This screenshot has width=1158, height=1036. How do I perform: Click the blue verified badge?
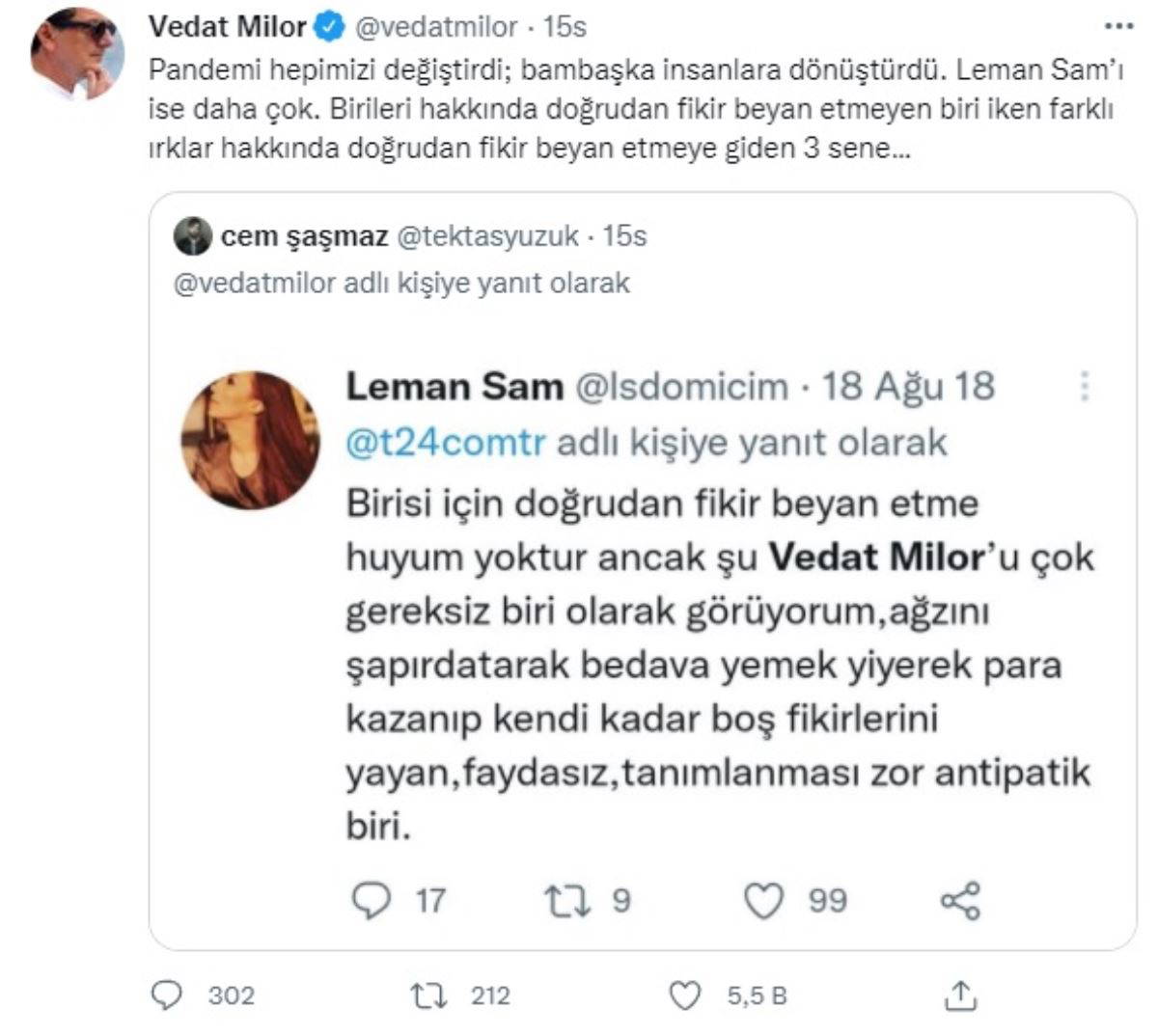329,27
